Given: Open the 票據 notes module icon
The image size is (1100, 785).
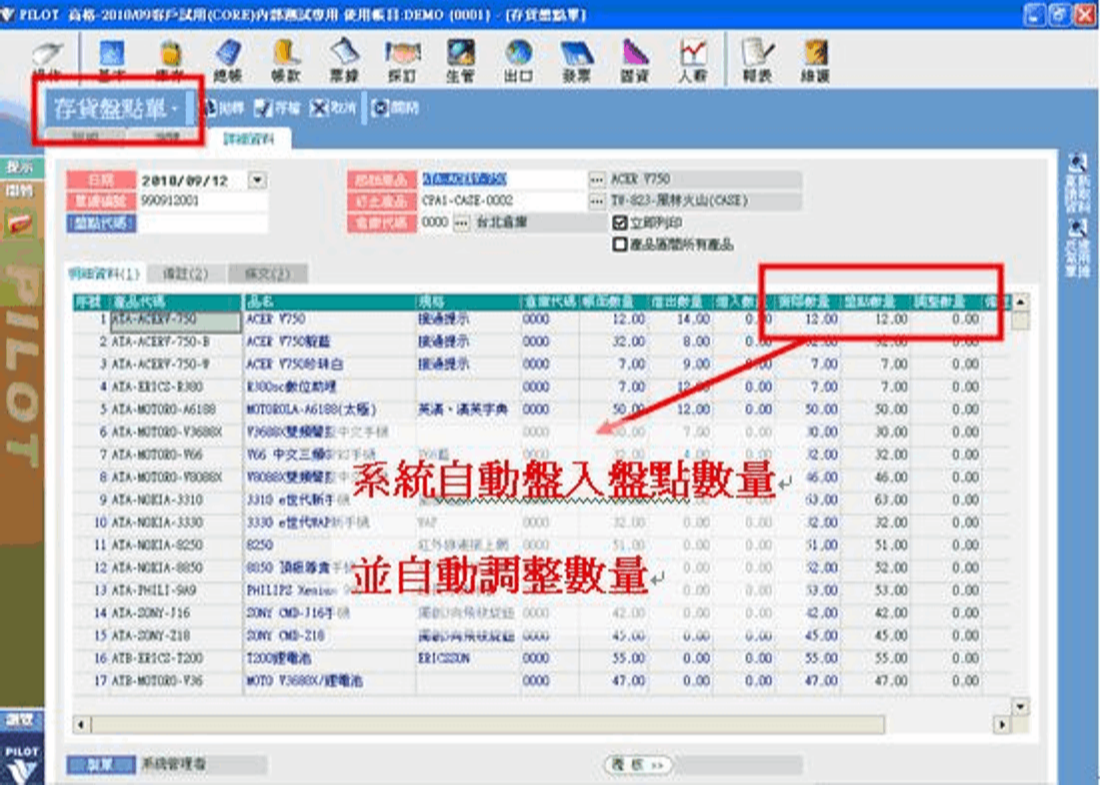Looking at the screenshot, I should click(x=344, y=58).
